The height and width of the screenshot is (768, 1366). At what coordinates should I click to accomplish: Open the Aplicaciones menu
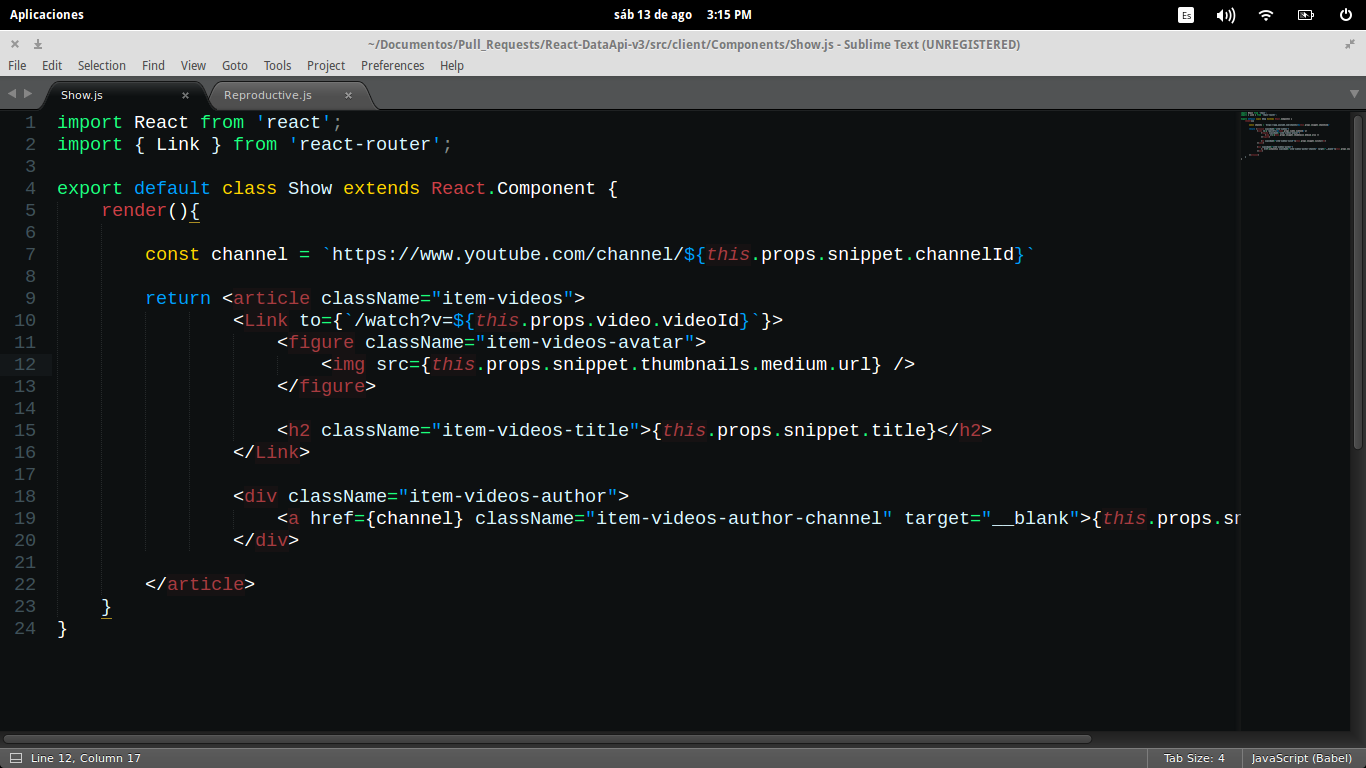46,14
